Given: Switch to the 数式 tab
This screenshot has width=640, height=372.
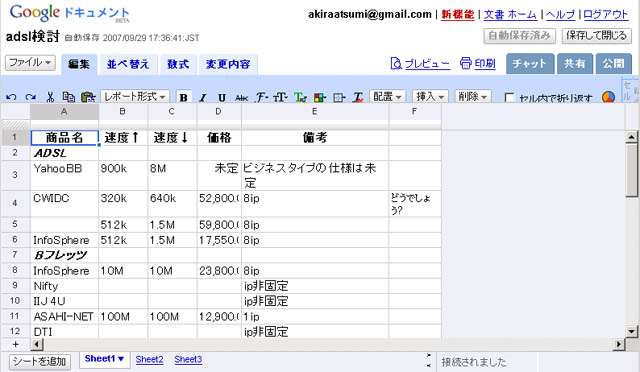Looking at the screenshot, I should point(178,64).
